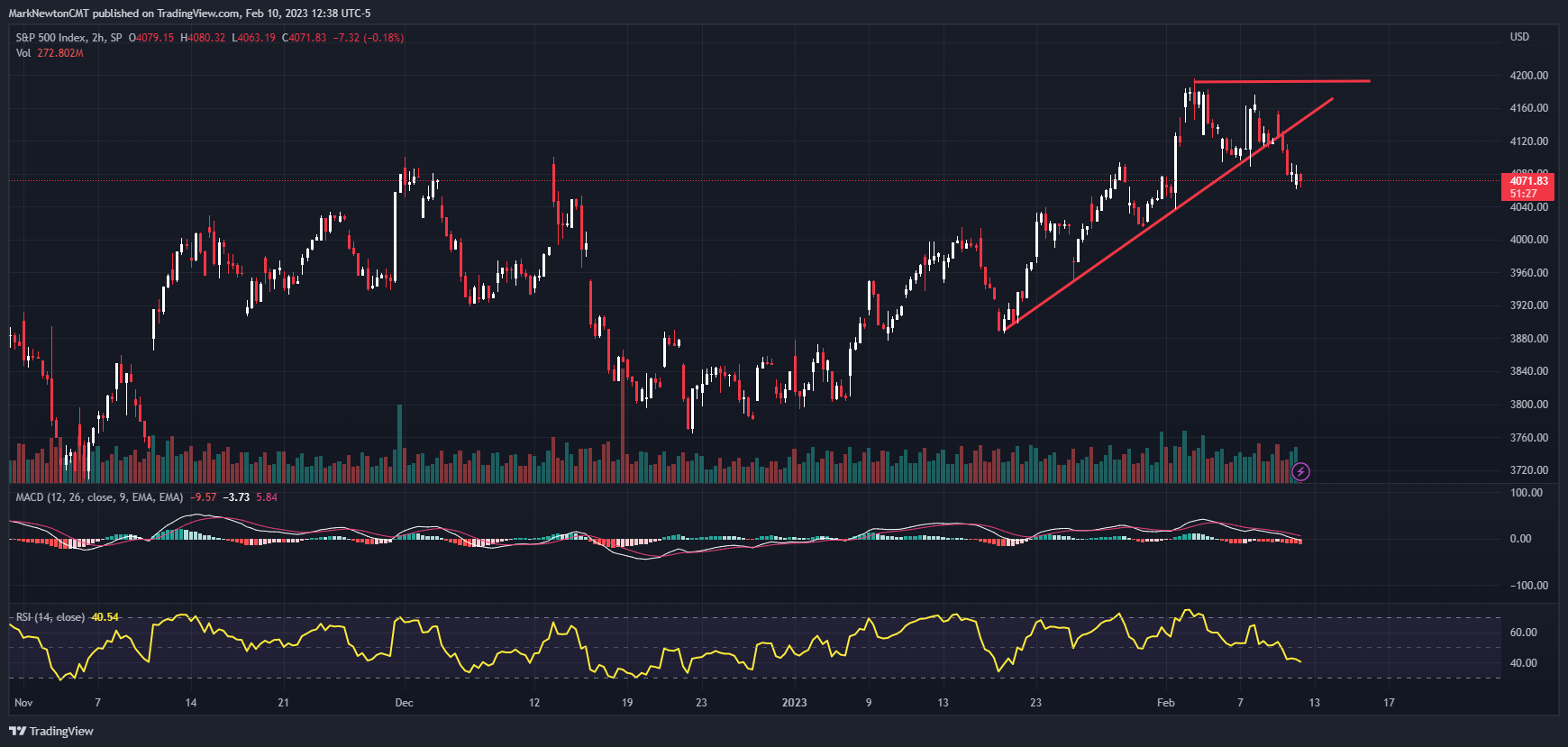This screenshot has height=747, width=1568.
Task: Click the MACD −100.00 axis label
Action: (1529, 586)
